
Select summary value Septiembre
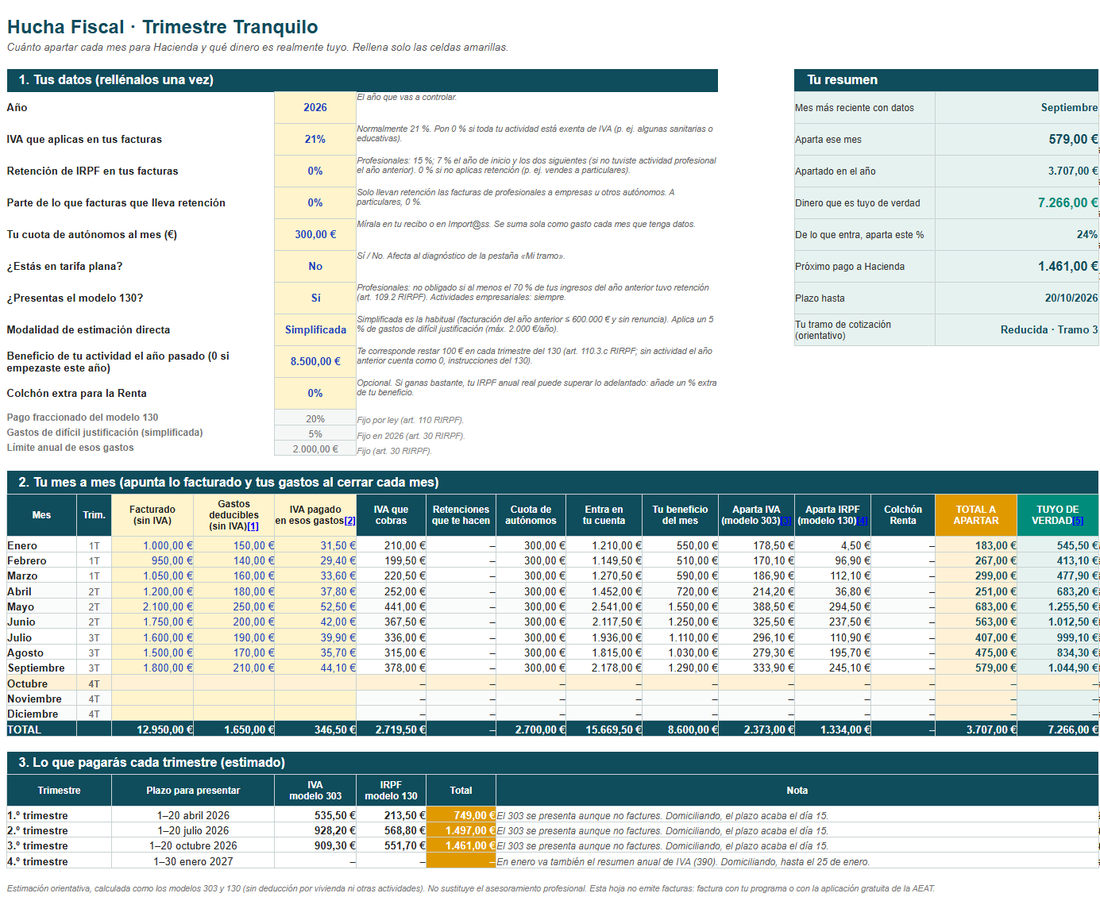(1017, 107)
